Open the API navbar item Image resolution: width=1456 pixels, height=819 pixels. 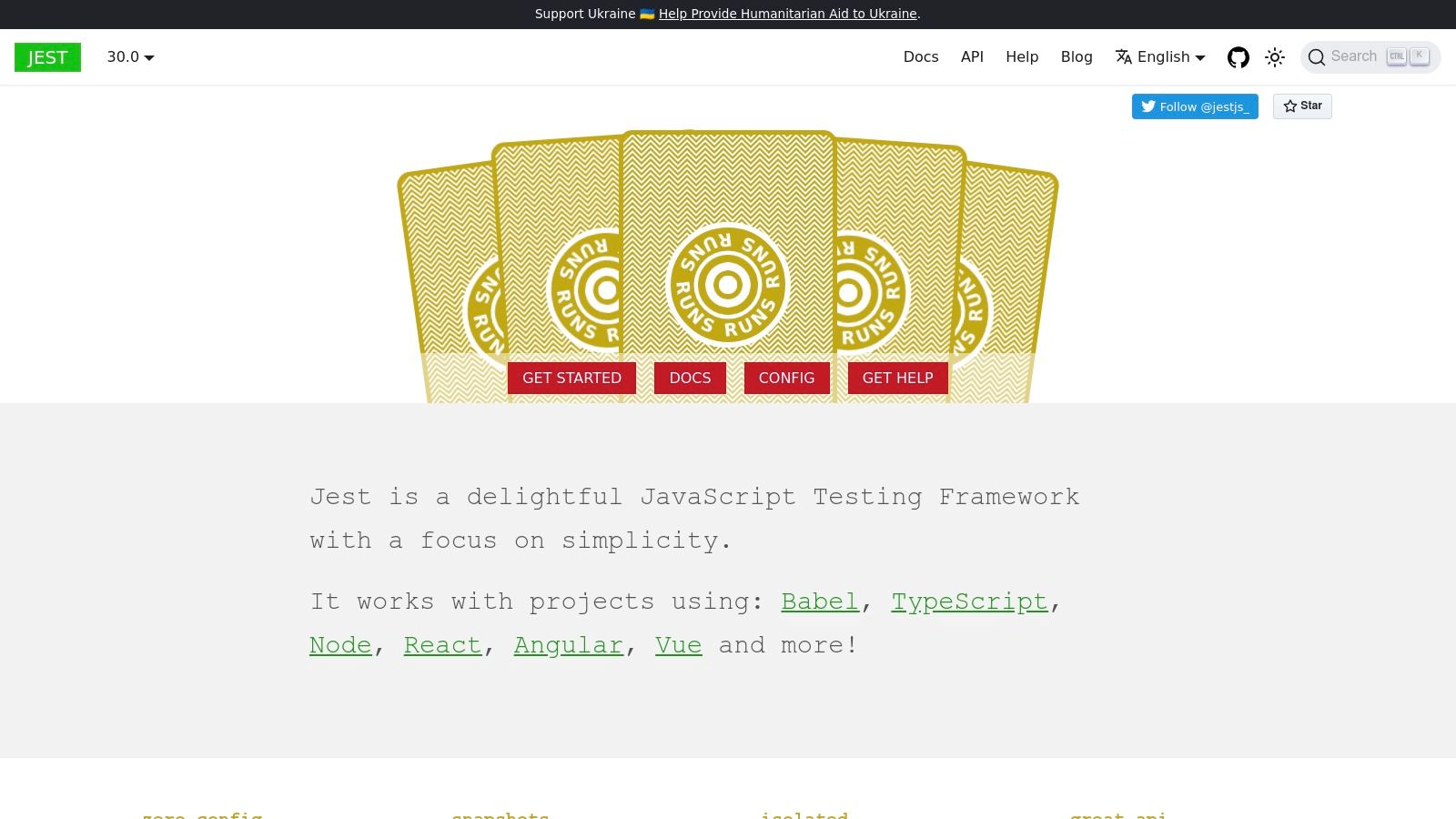[x=972, y=57]
